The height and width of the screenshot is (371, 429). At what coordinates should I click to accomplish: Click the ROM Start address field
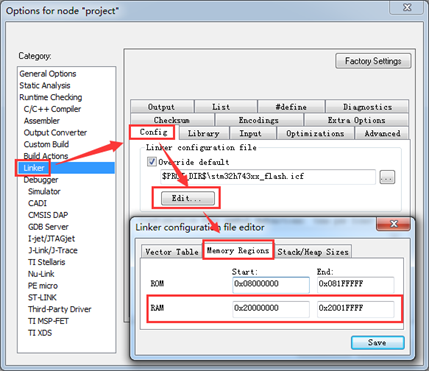pyautogui.click(x=271, y=284)
